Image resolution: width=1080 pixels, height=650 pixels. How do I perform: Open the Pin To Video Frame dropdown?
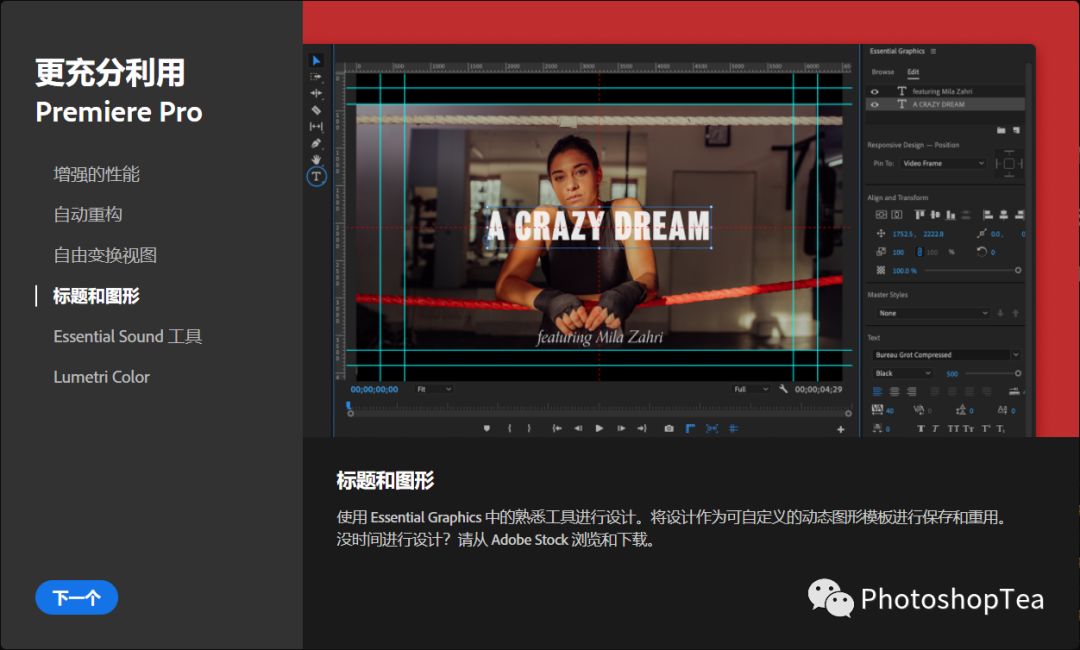click(943, 163)
